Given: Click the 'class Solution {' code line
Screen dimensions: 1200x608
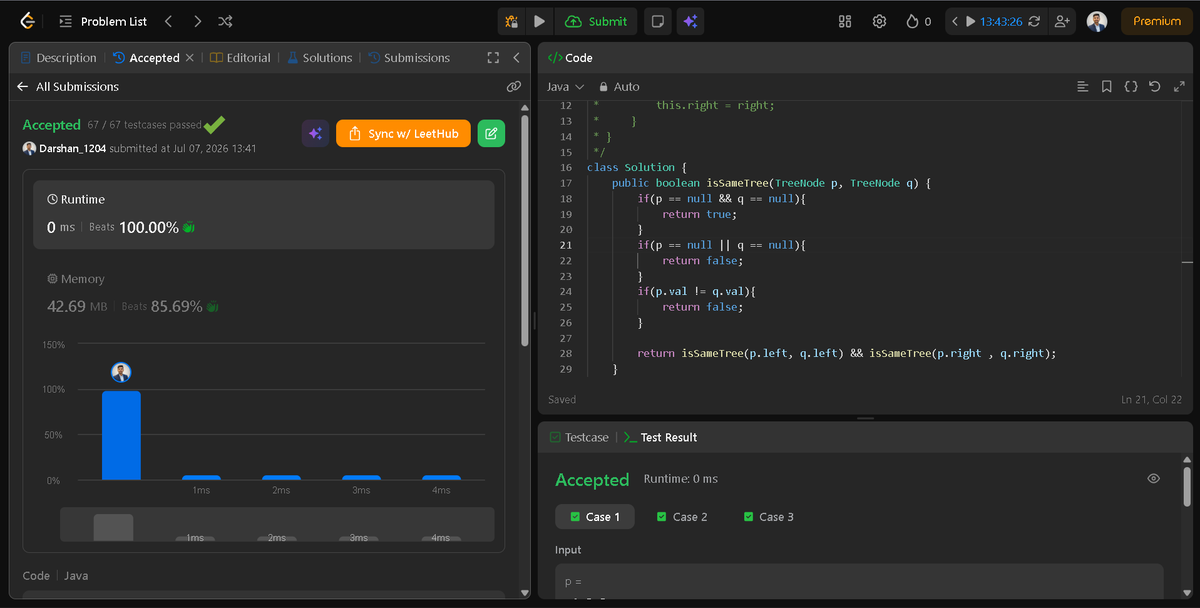Looking at the screenshot, I should point(637,167).
